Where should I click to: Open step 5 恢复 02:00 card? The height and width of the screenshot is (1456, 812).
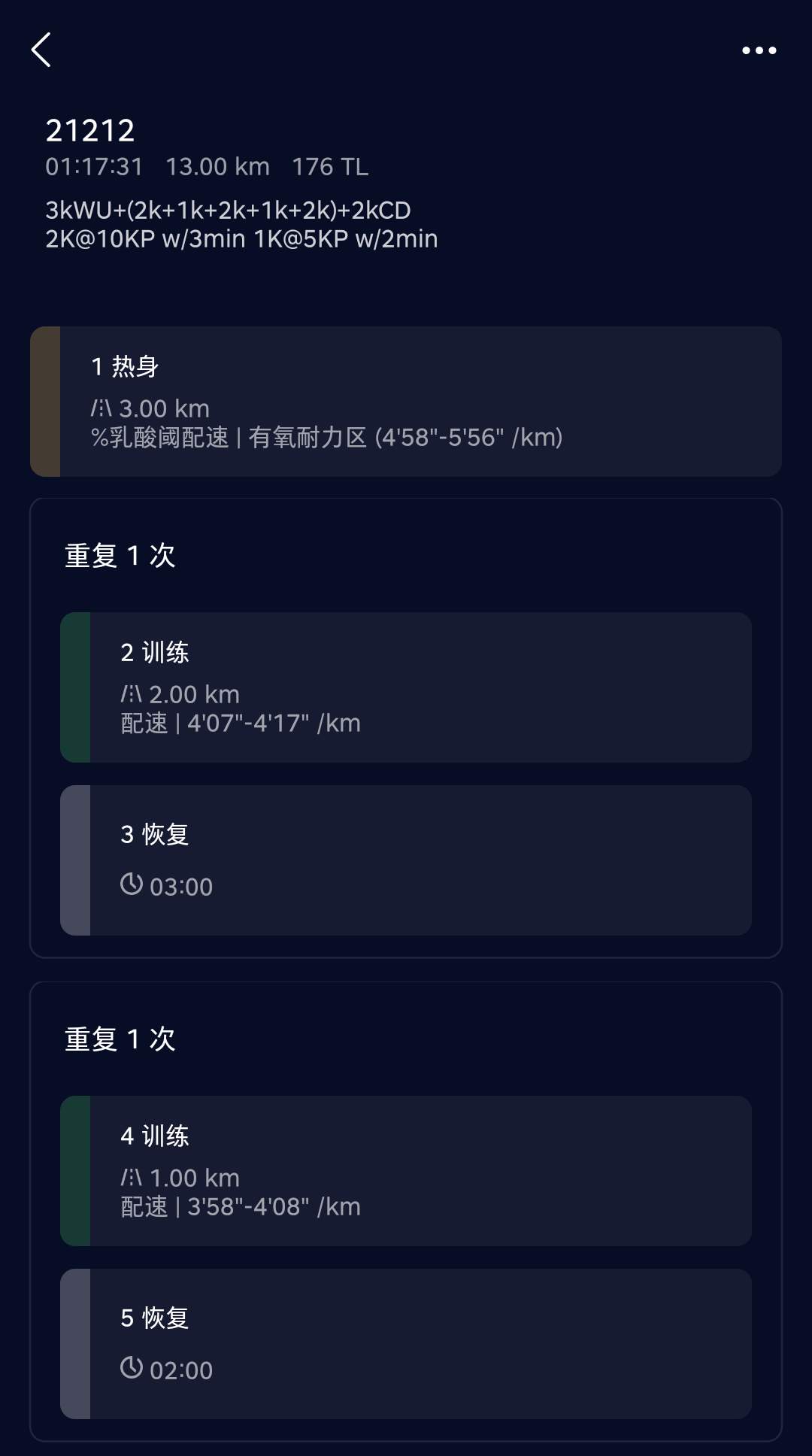[x=421, y=1344]
